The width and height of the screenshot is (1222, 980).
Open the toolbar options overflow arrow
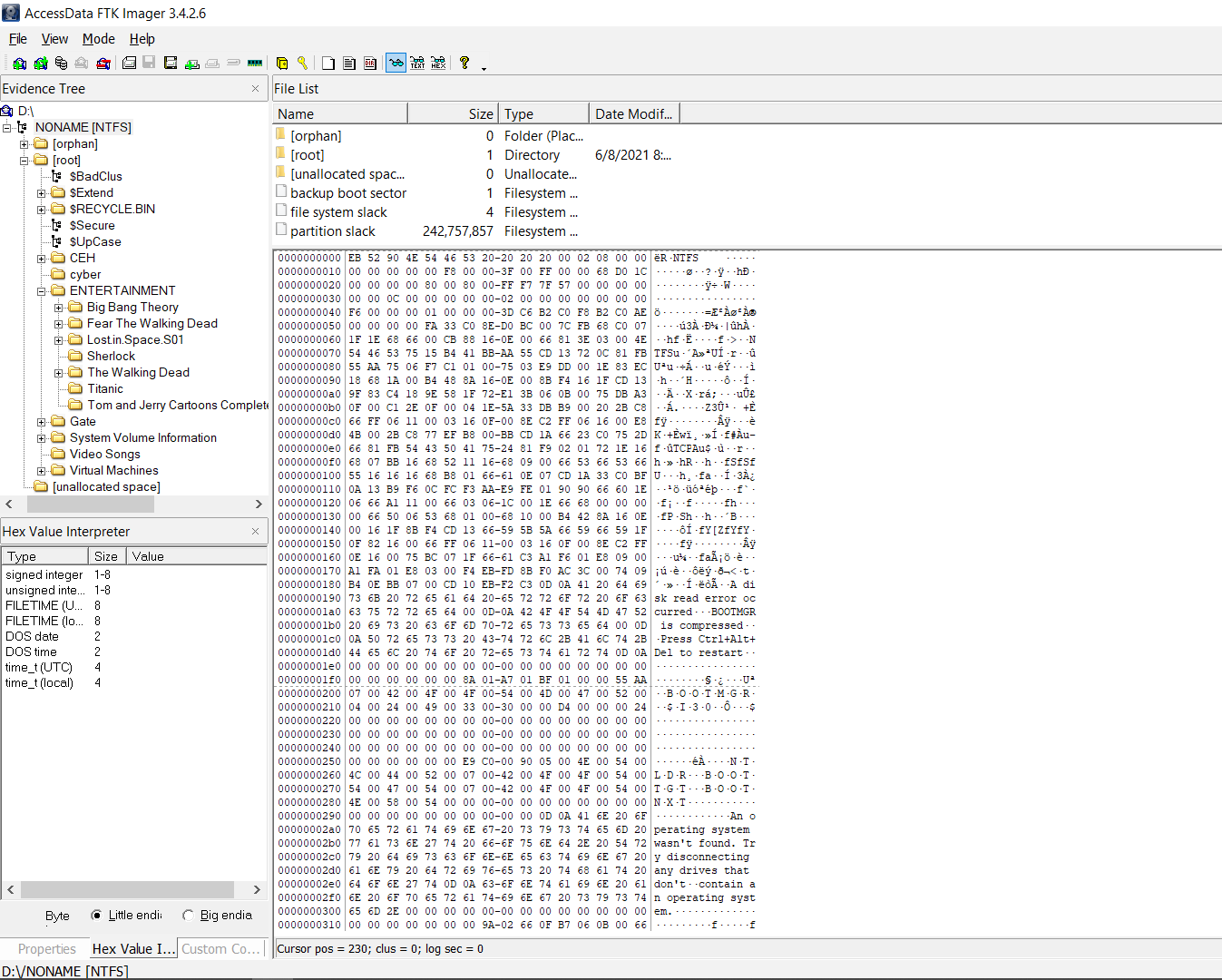click(x=484, y=67)
